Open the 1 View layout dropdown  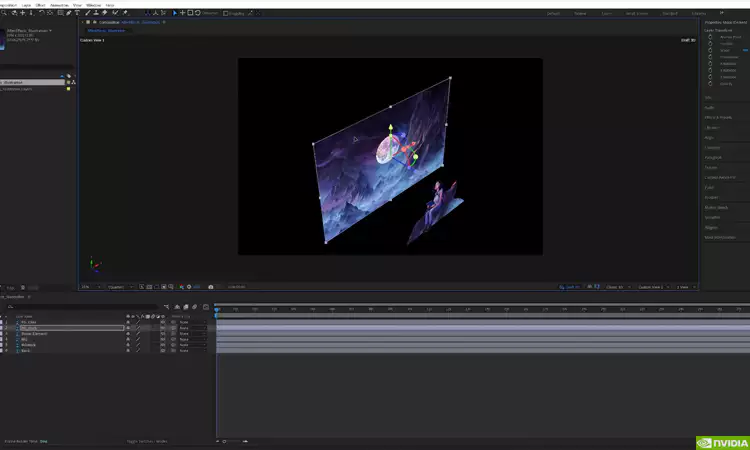coord(685,287)
